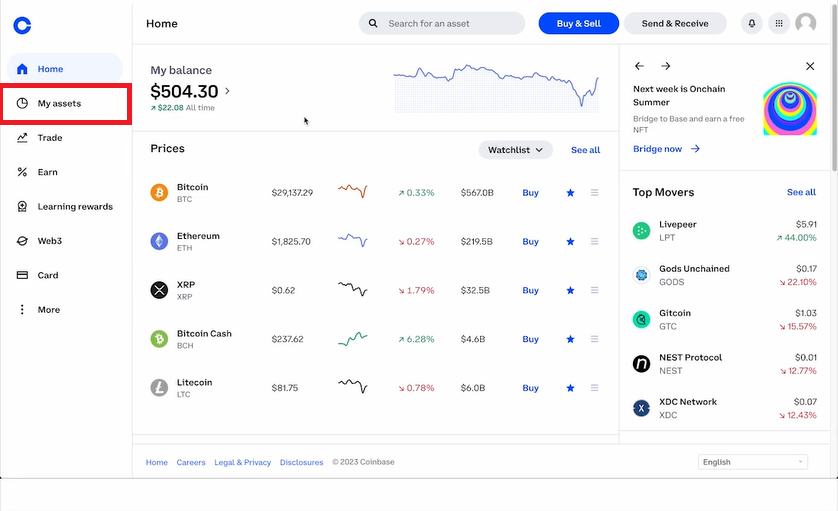Click the balance history chart
The height and width of the screenshot is (511, 838).
(496, 89)
